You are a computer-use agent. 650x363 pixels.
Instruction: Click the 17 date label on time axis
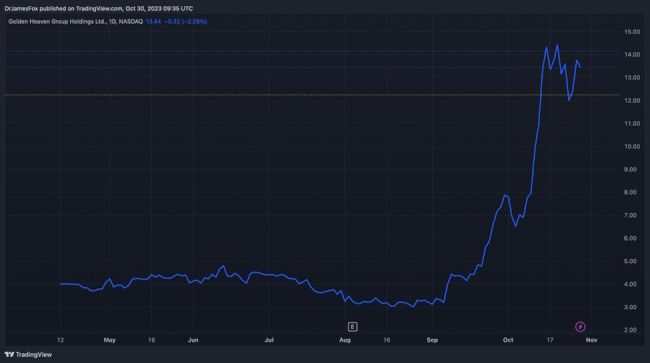[x=550, y=340]
